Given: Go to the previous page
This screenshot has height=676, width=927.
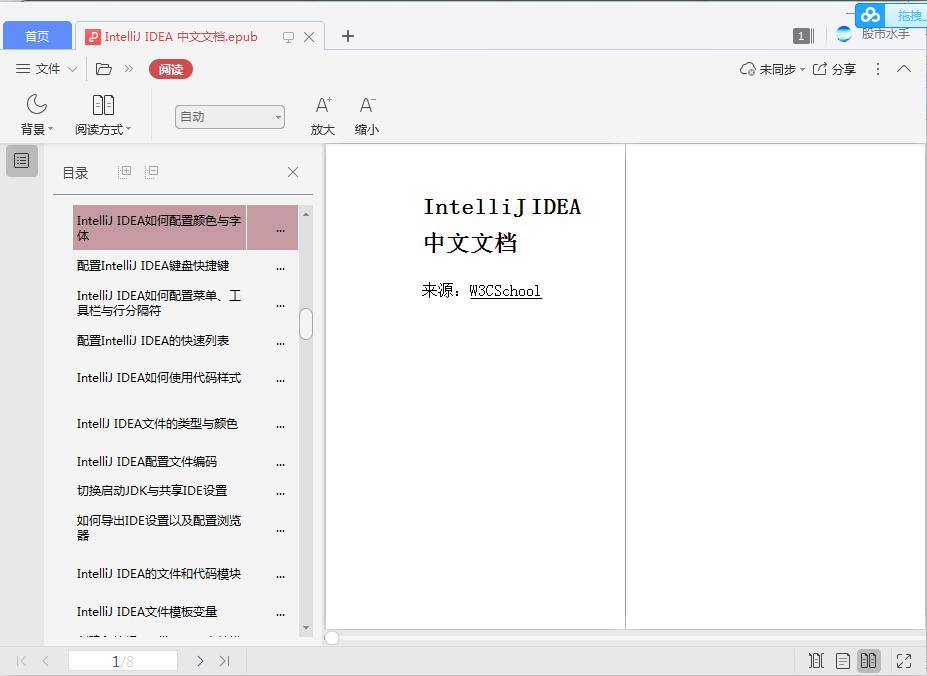Looking at the screenshot, I should point(46,661).
